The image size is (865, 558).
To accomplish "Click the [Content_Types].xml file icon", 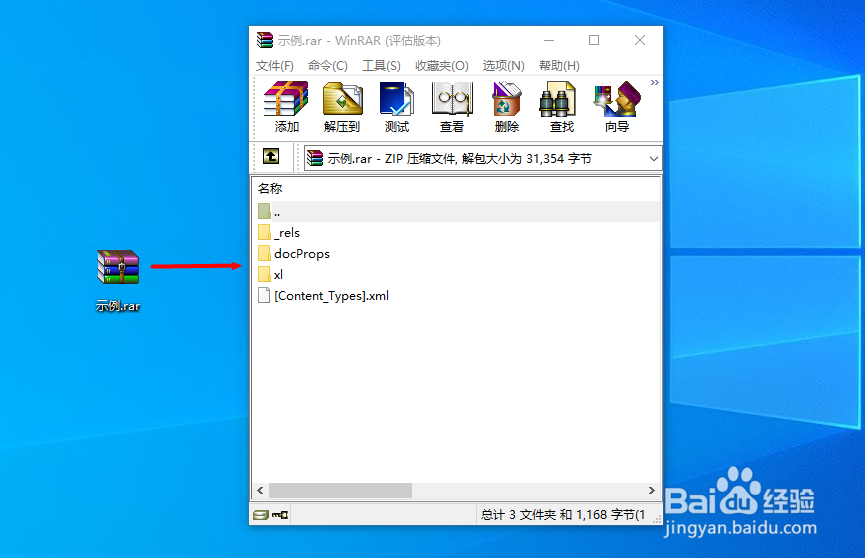I will [x=264, y=295].
